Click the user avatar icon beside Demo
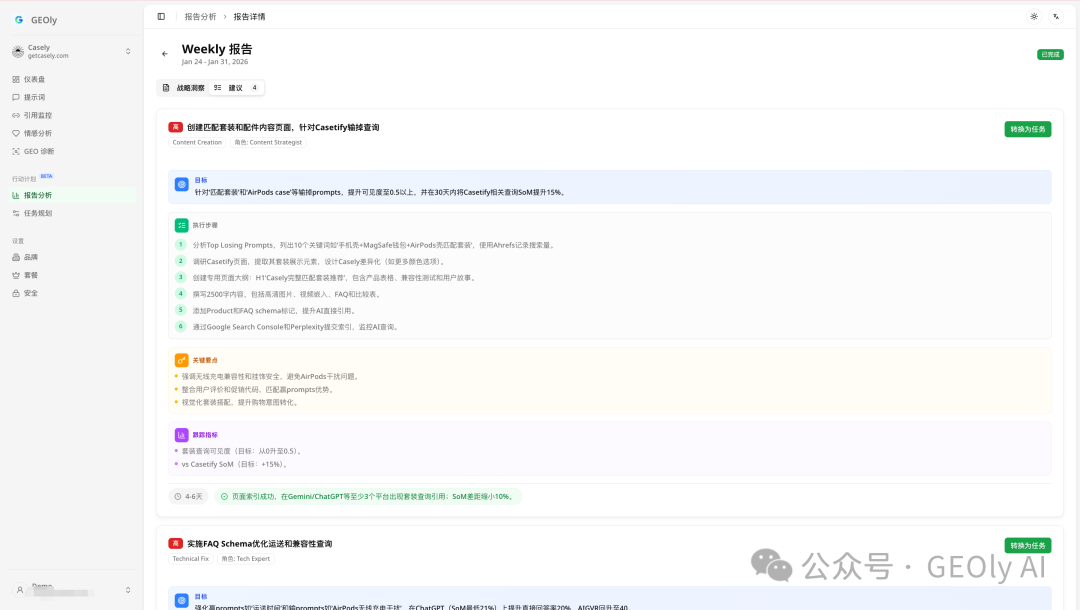 pyautogui.click(x=20, y=590)
